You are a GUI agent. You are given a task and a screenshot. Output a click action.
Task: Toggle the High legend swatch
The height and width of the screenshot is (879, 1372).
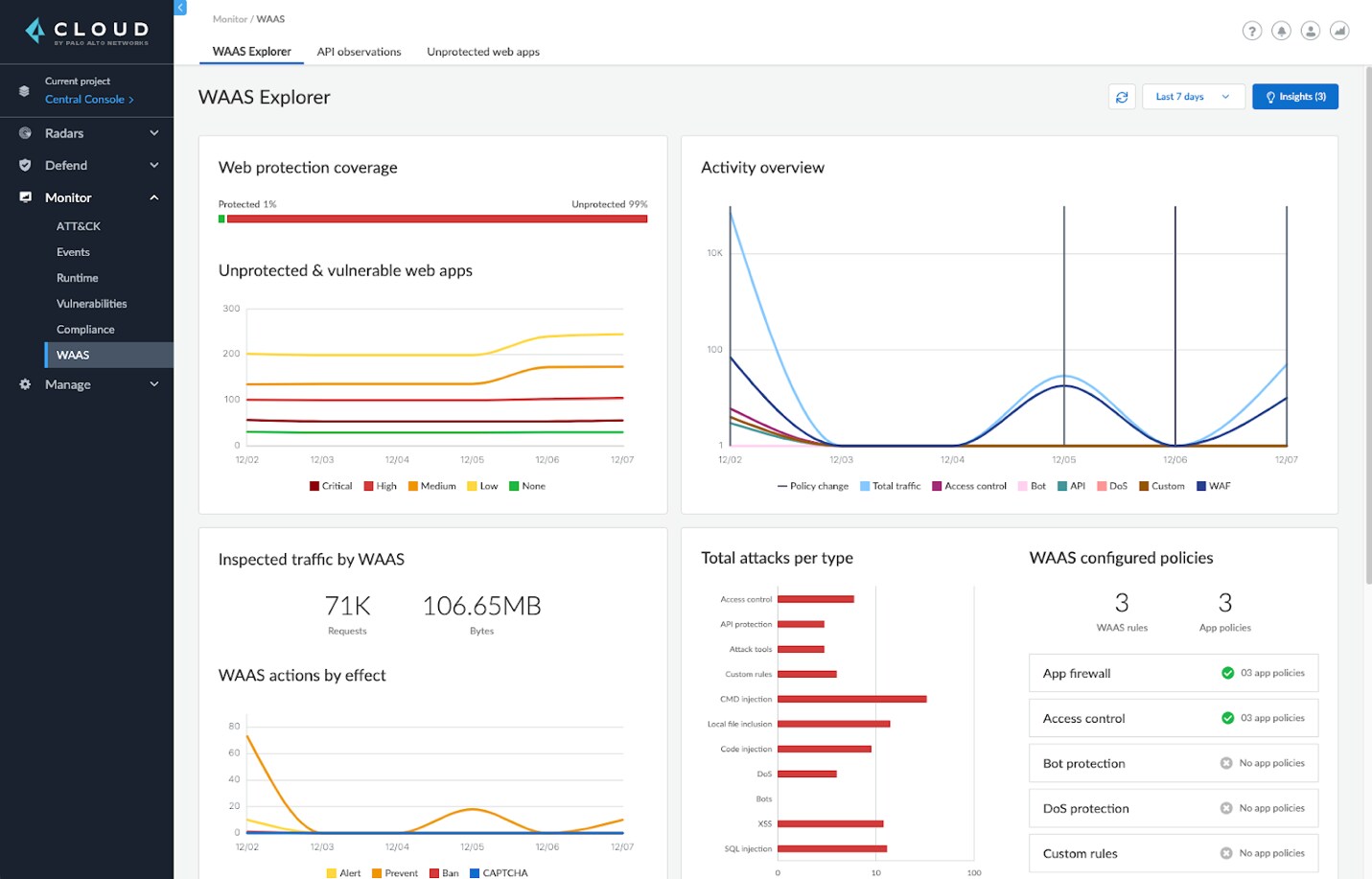tap(369, 486)
